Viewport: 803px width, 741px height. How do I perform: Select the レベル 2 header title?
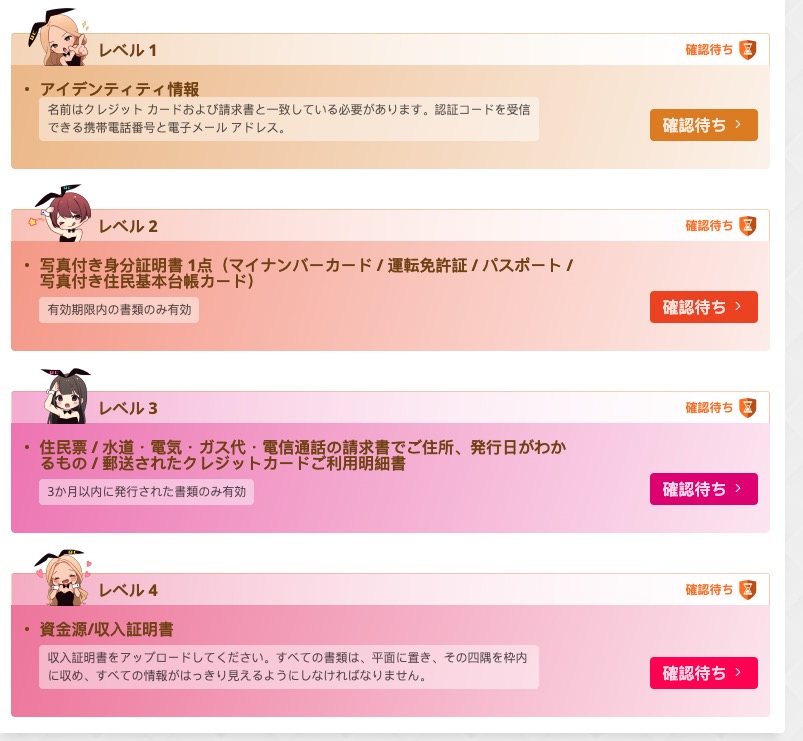pyautogui.click(x=128, y=226)
